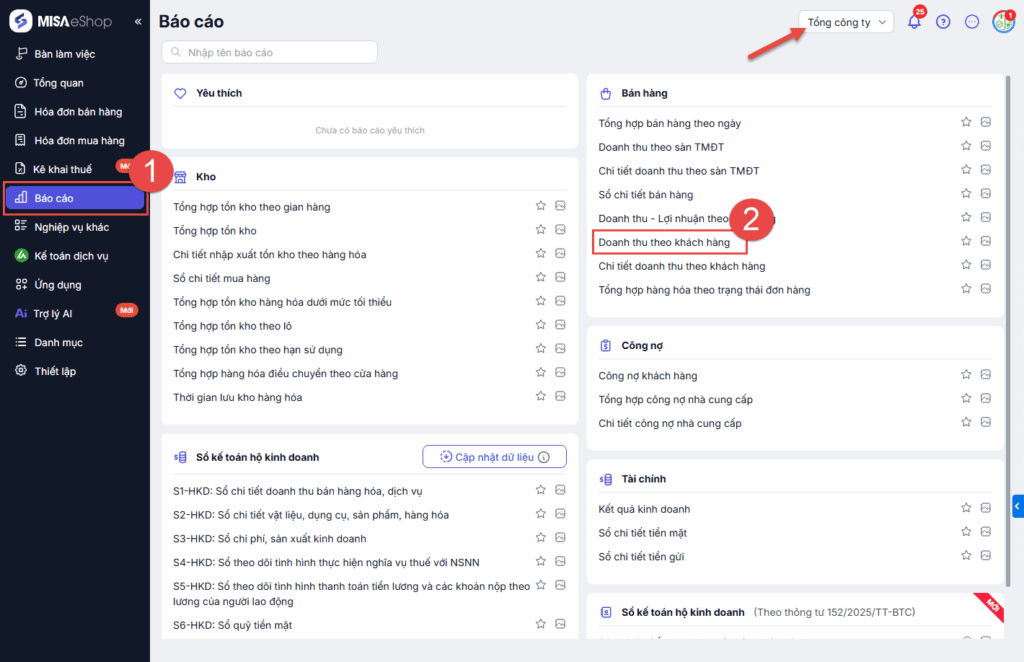Image resolution: width=1024 pixels, height=662 pixels.
Task: Preview image for Tổng hợp tồn kho theo gian hàng
Action: coord(560,206)
